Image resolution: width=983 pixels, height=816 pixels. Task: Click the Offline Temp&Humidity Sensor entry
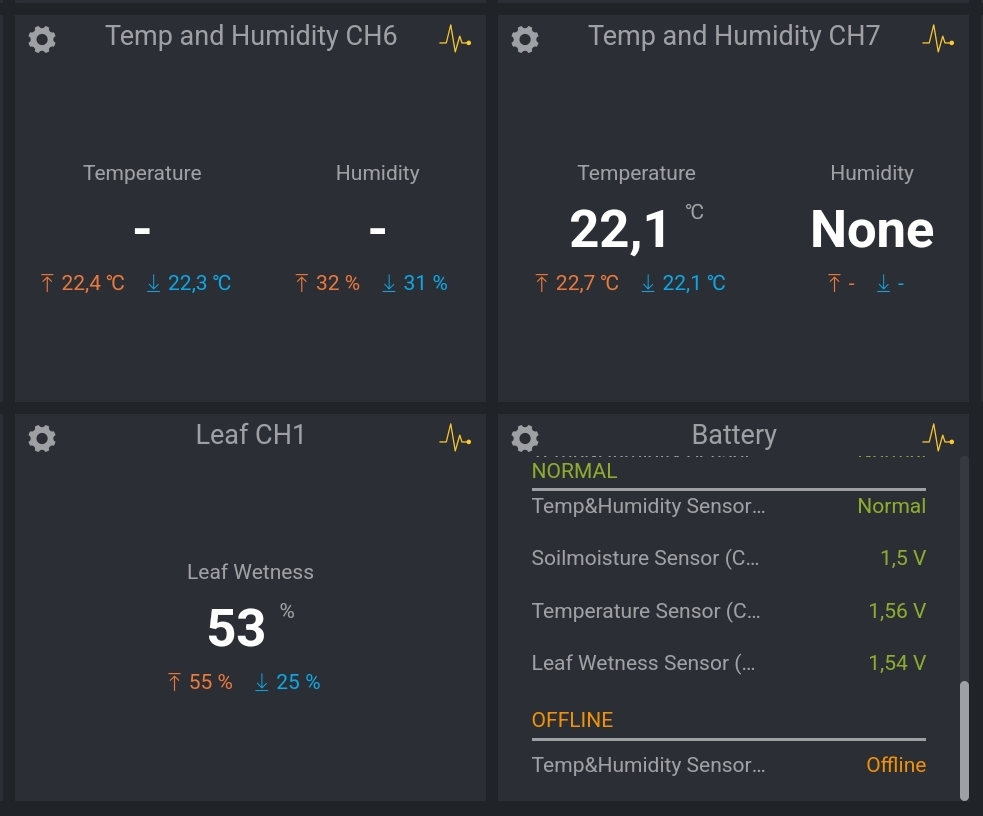(728, 765)
